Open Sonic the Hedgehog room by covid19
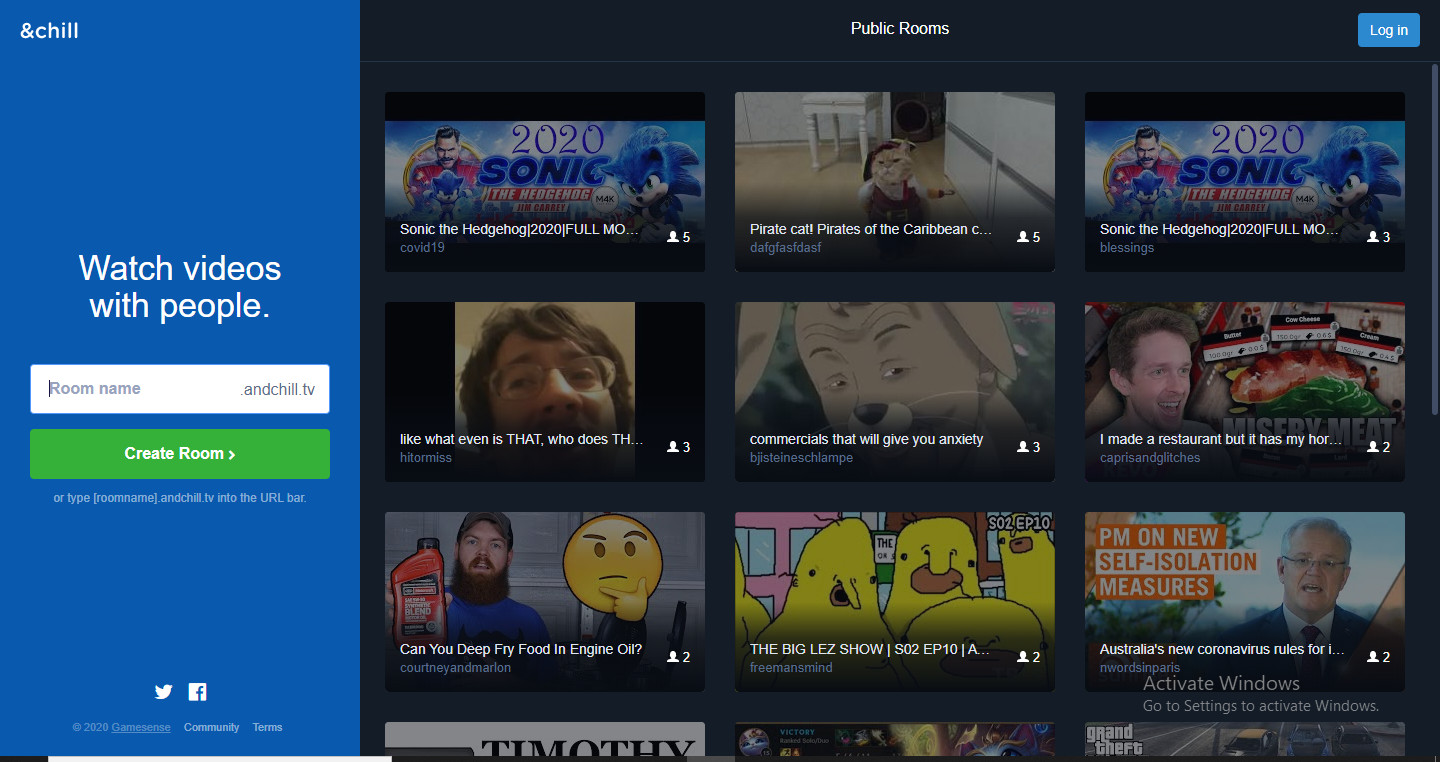Viewport: 1440px width, 762px height. click(545, 182)
